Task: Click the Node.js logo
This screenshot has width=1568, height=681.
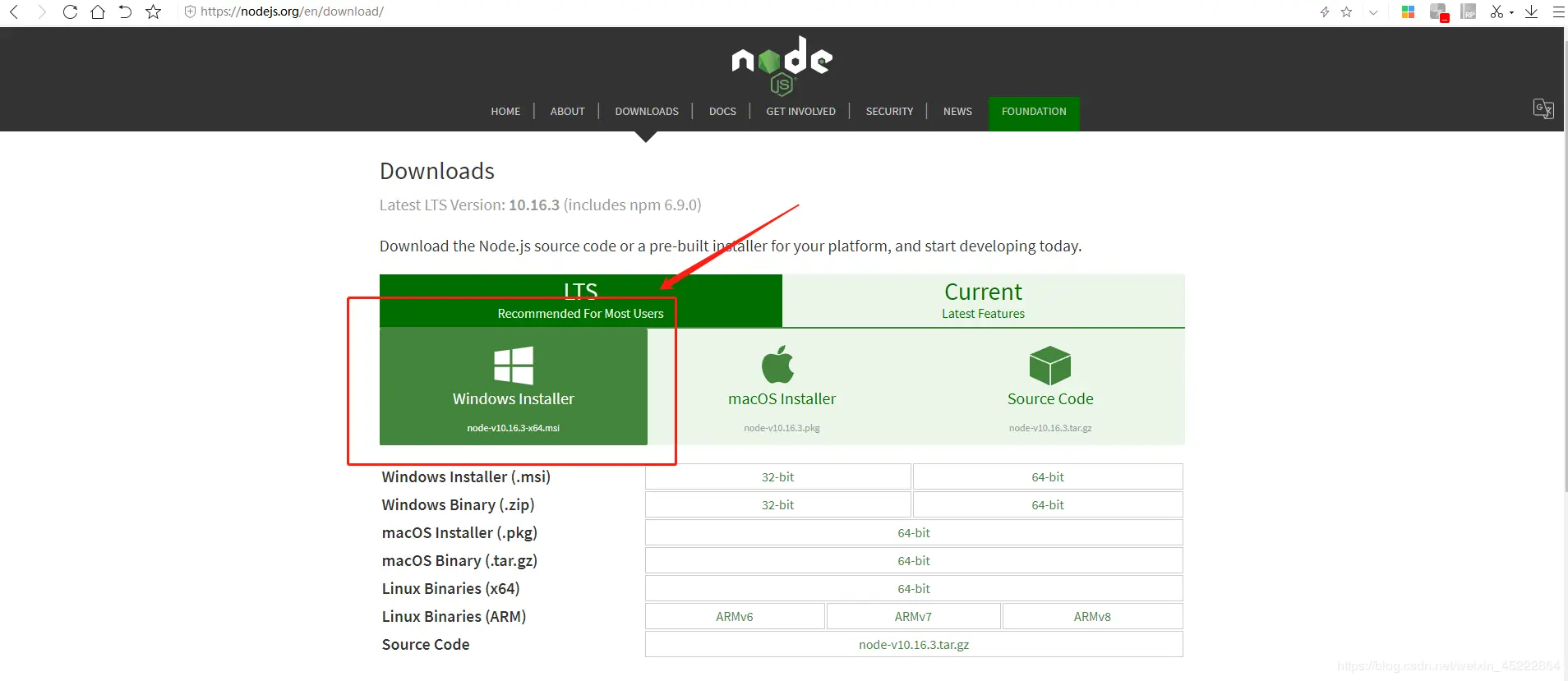Action: pos(782,64)
